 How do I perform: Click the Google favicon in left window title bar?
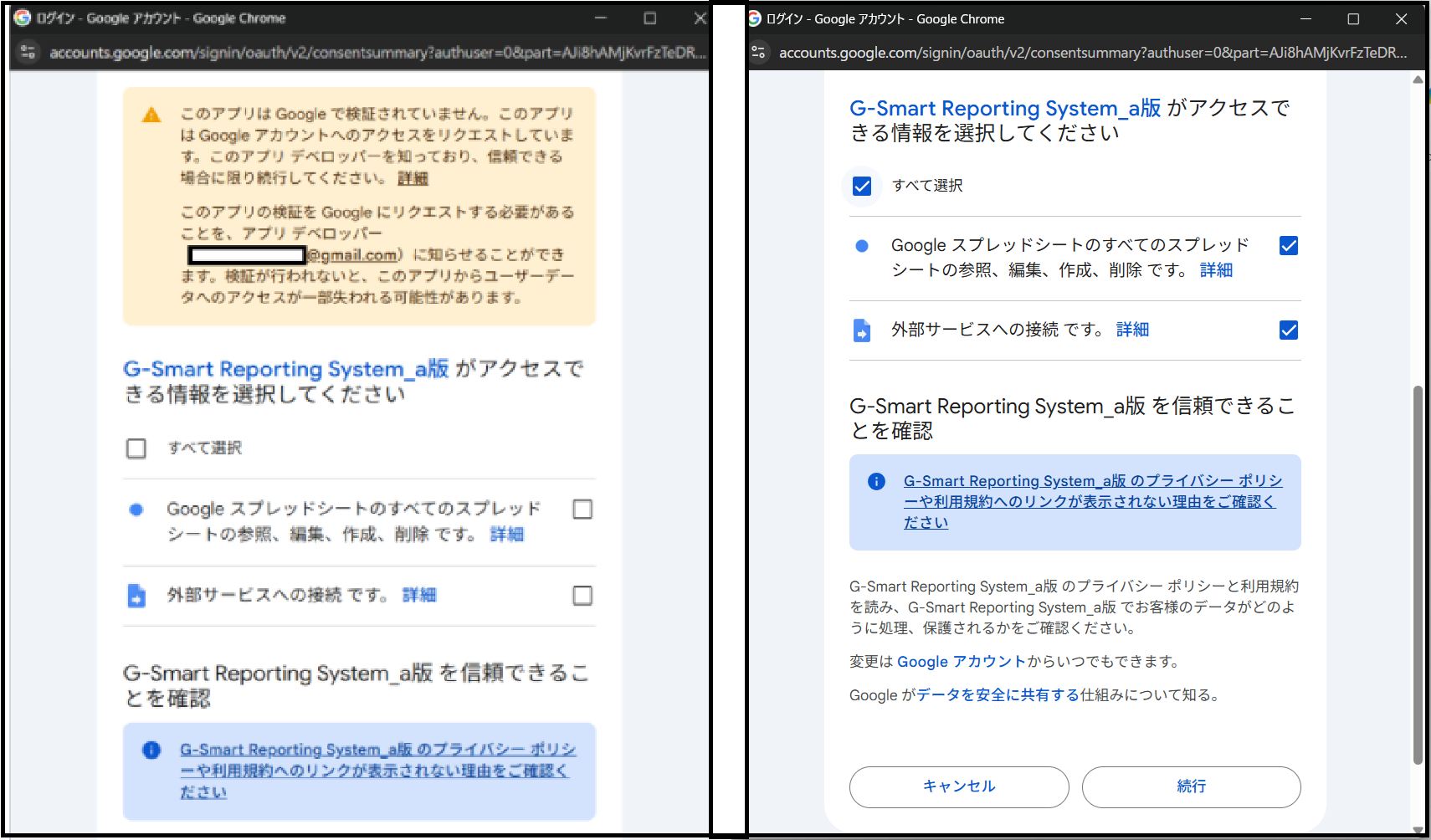click(x=23, y=18)
